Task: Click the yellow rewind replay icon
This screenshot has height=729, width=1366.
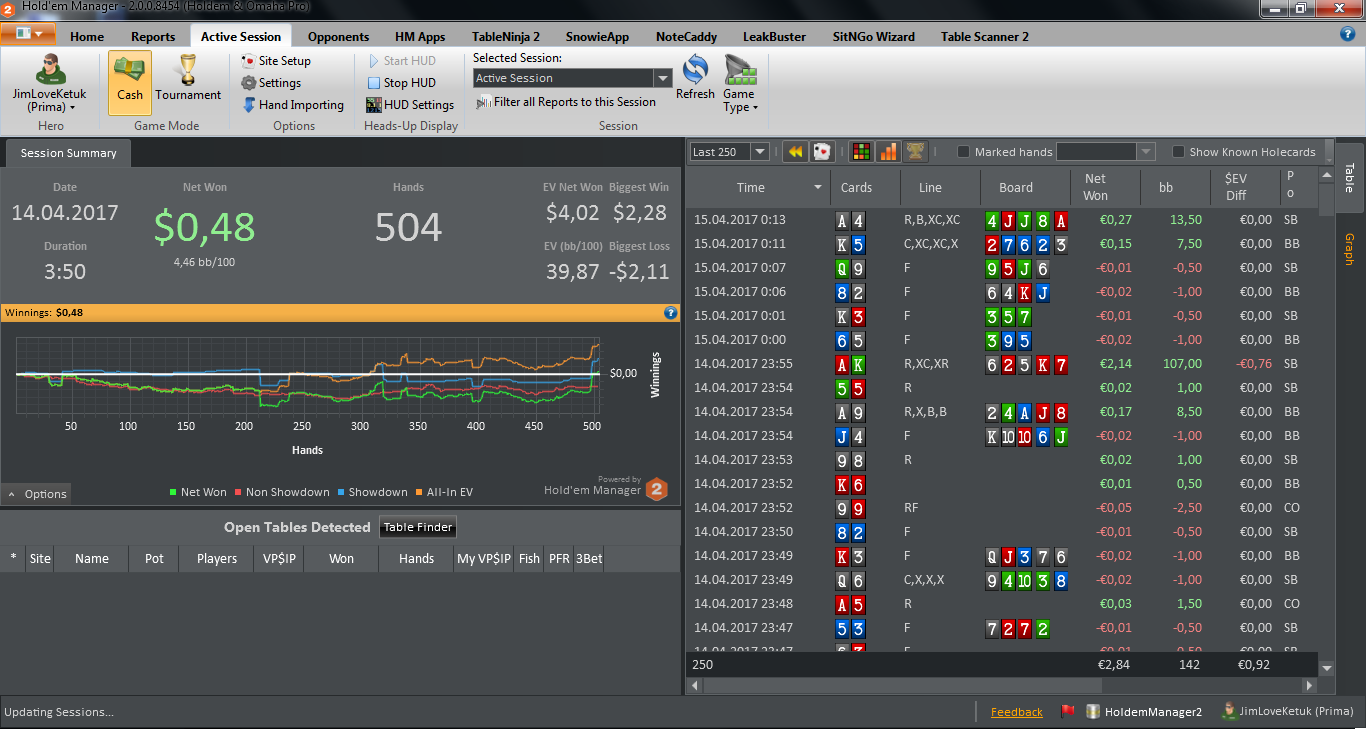Action: (796, 152)
